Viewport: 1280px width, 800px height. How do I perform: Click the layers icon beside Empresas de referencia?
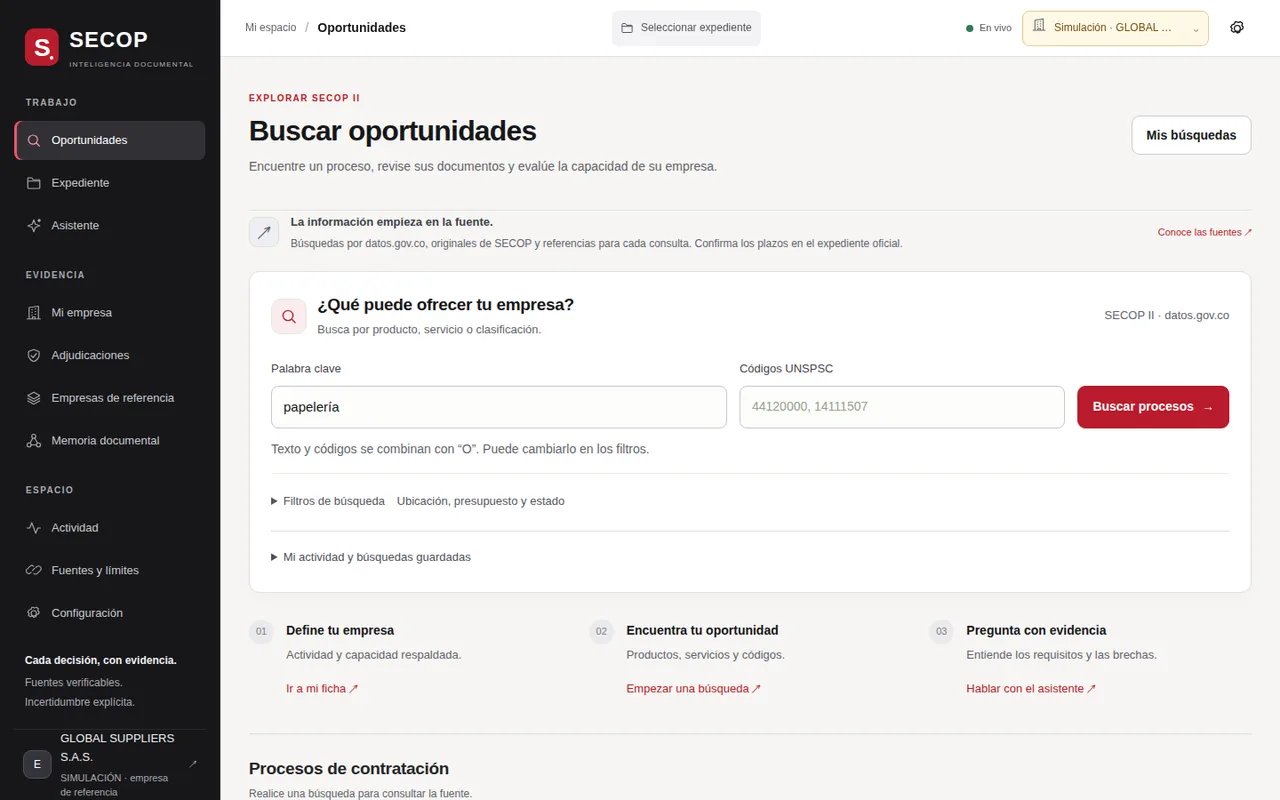click(34, 398)
